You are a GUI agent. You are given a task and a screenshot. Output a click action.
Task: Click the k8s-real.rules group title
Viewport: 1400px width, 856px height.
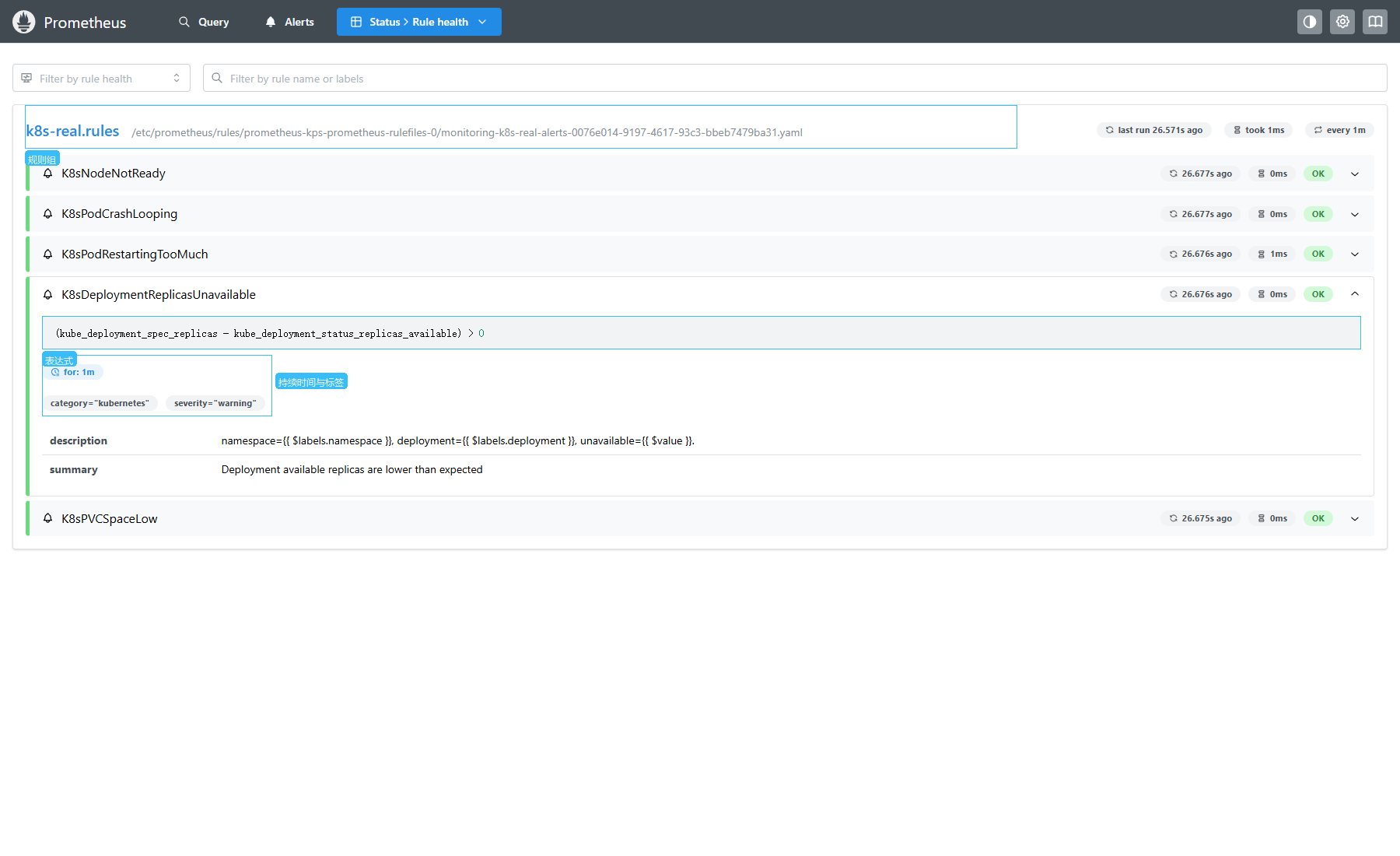pyautogui.click(x=72, y=131)
